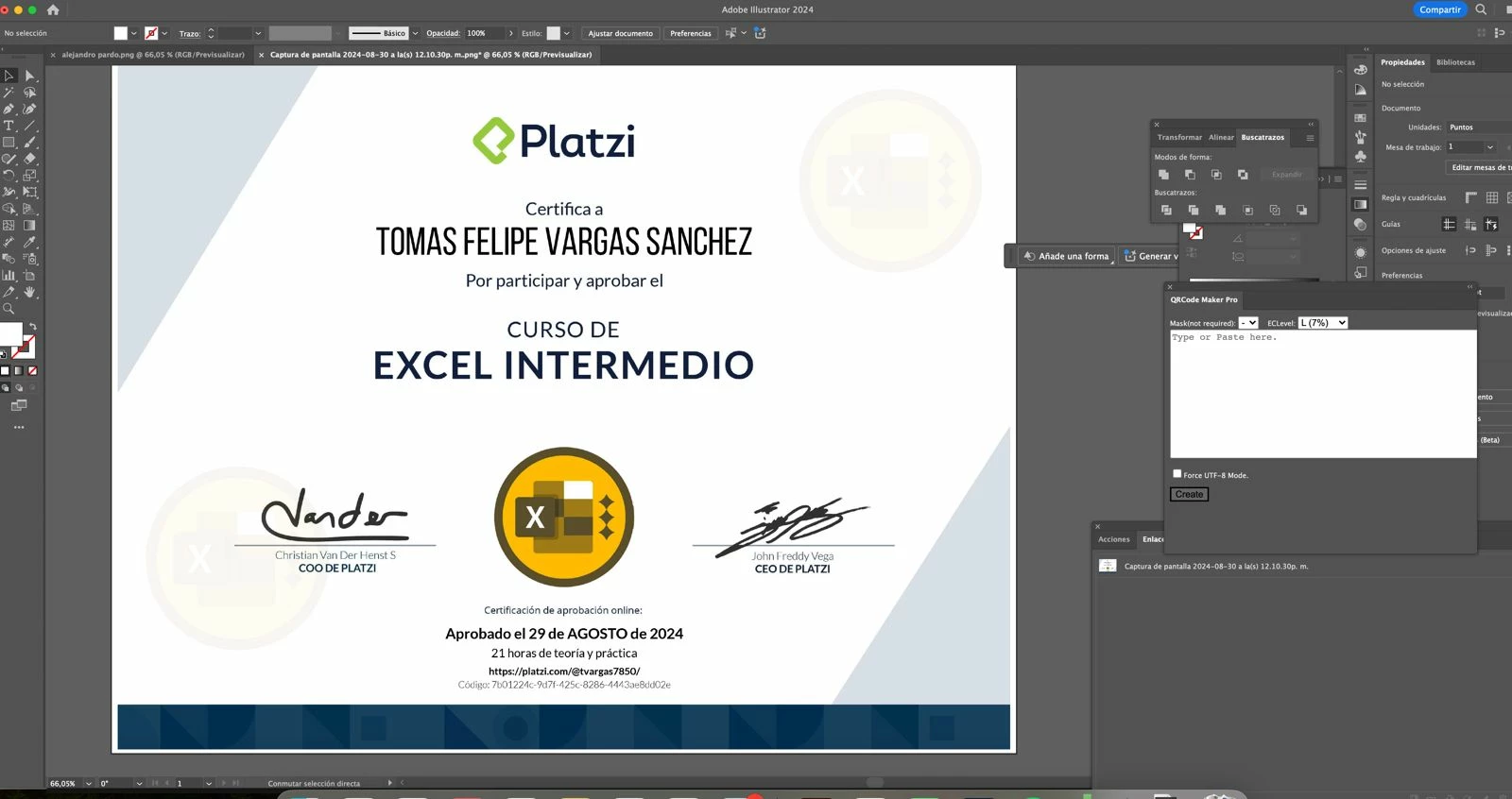Select the Direct Selection tool
This screenshot has width=1512, height=799.
(x=29, y=76)
